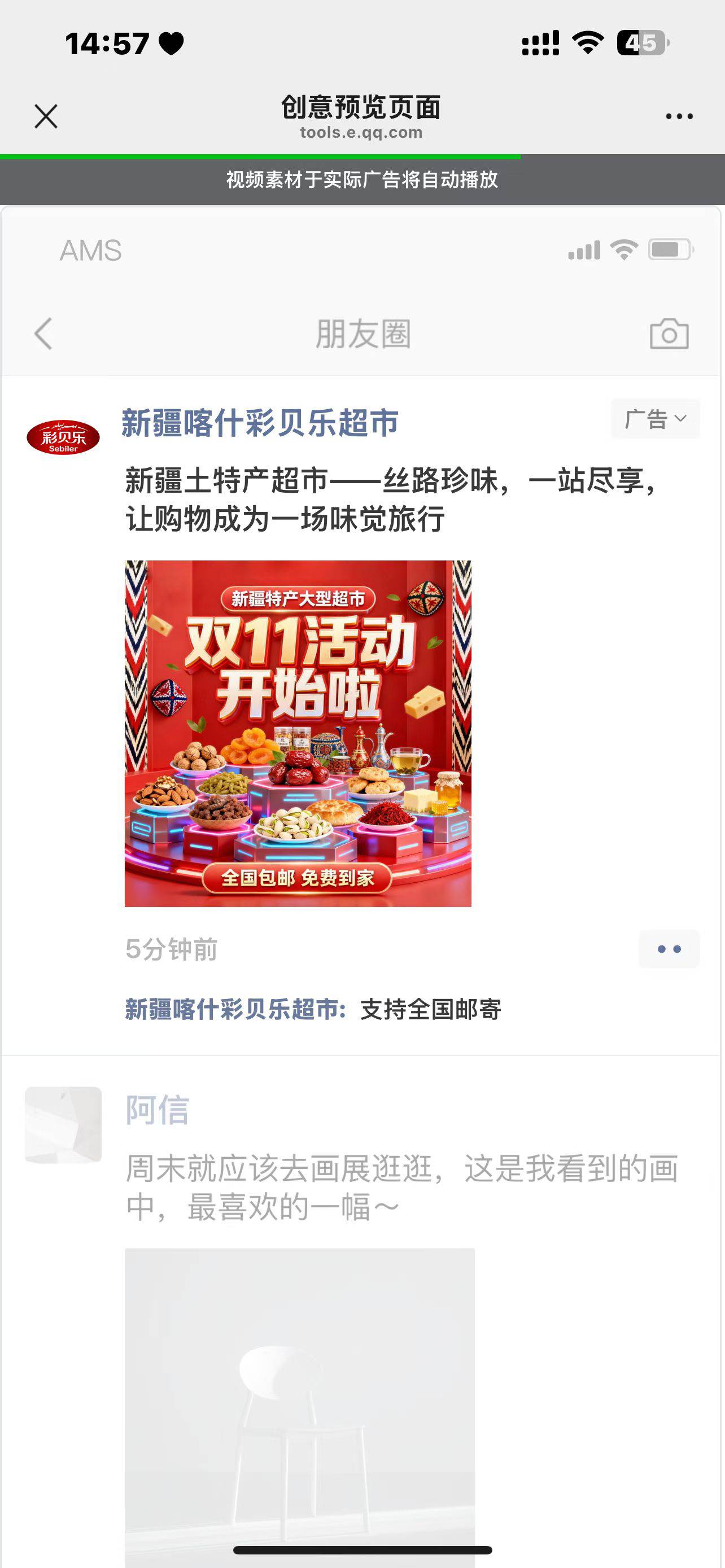Tap the 视频素材于实际广告将自动播放 notice banner
Screen dimensions: 725x1568
tap(362, 181)
